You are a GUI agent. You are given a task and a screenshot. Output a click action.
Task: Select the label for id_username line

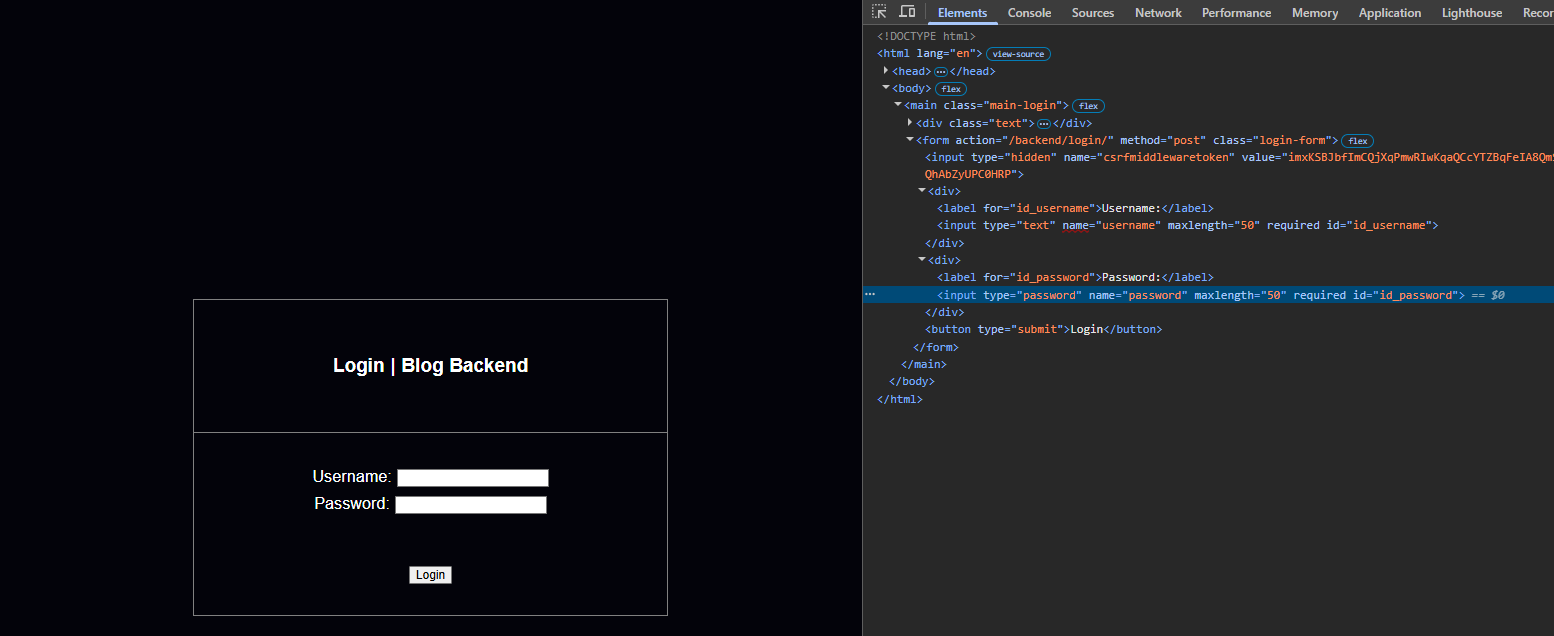[x=1075, y=208]
